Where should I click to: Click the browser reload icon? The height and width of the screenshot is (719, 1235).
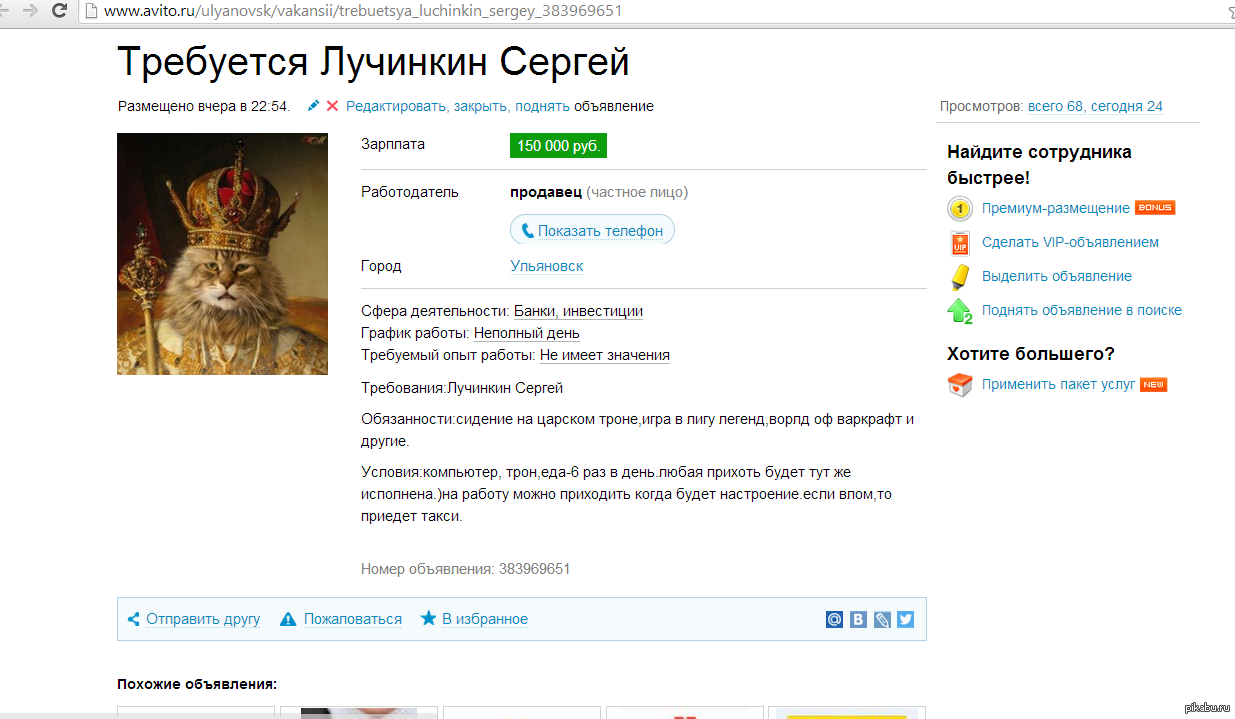(59, 11)
